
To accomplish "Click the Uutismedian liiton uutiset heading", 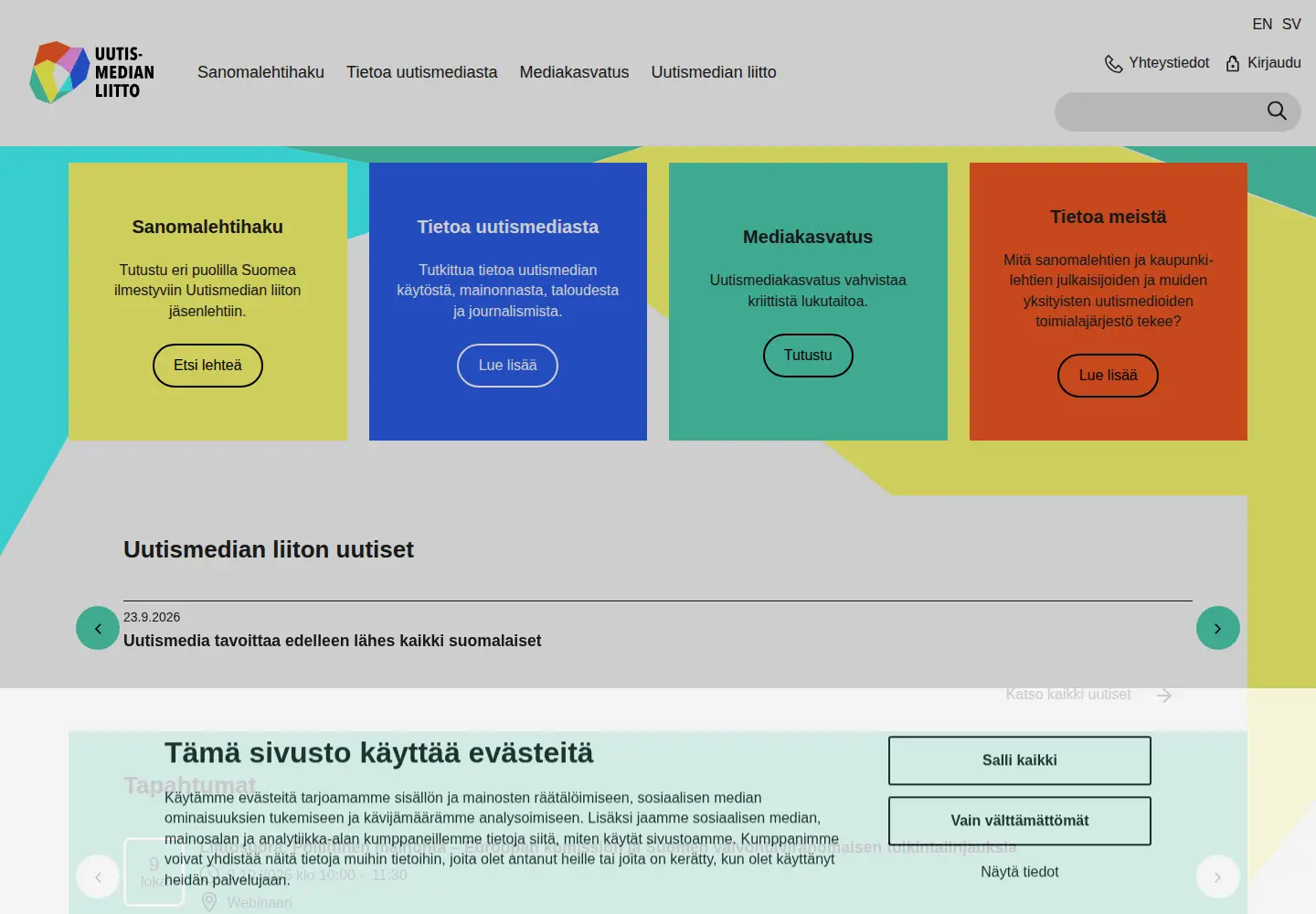I will pyautogui.click(x=269, y=549).
